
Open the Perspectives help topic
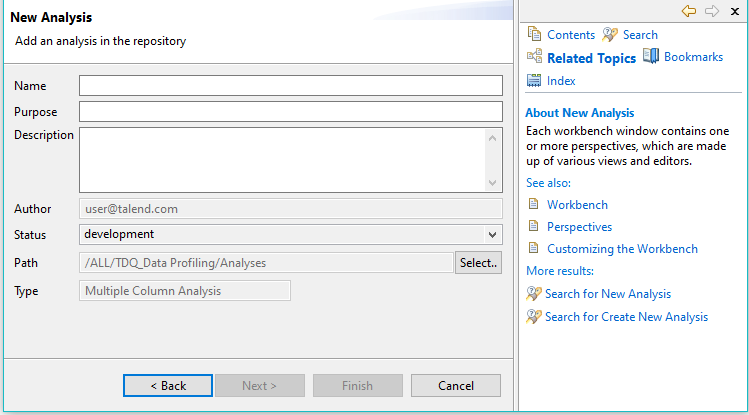[579, 227]
